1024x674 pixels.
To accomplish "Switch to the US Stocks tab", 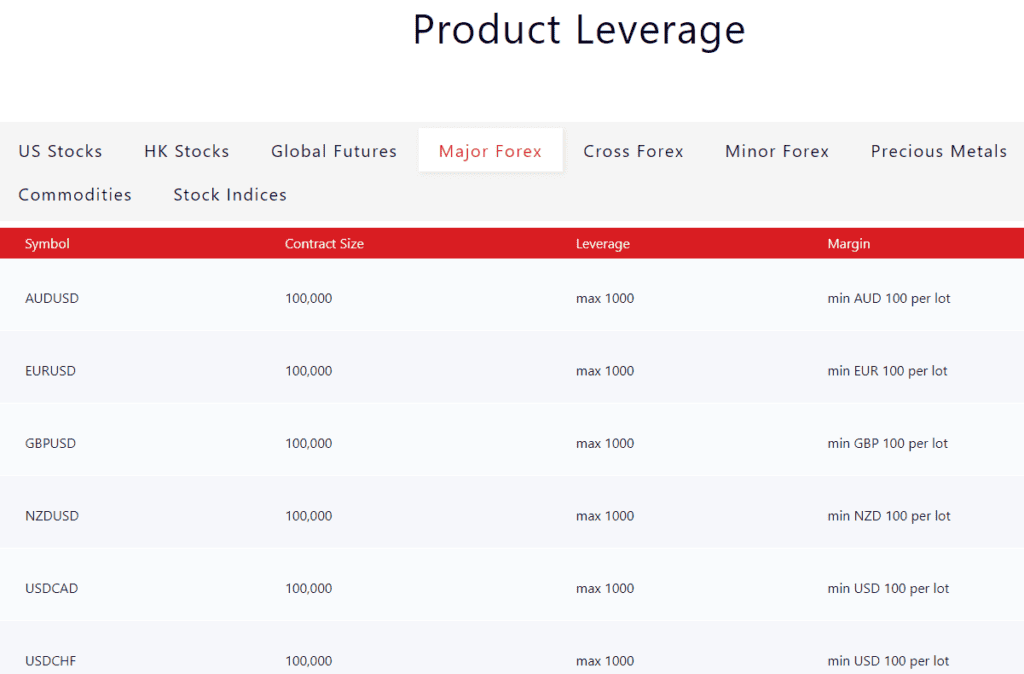I will pos(60,151).
